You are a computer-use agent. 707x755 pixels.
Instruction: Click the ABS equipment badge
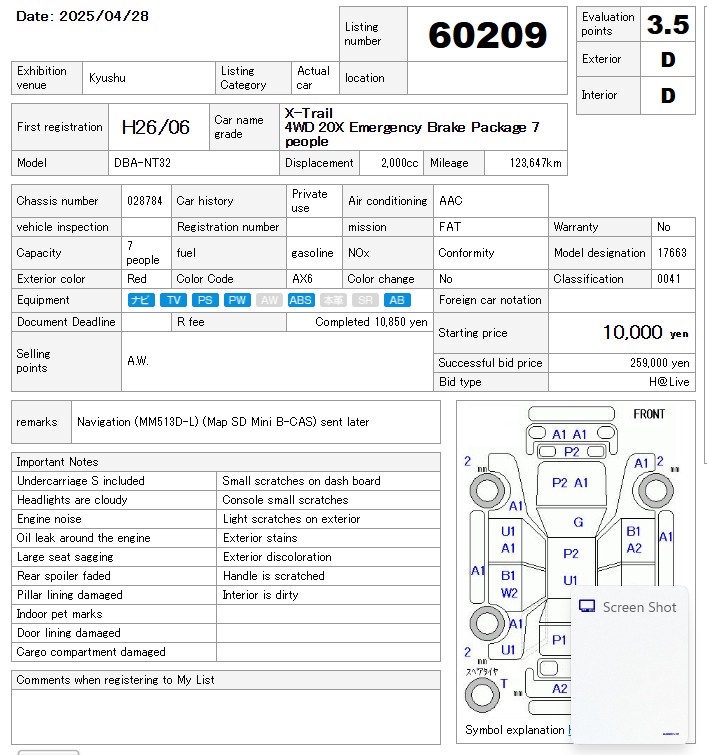tap(301, 300)
